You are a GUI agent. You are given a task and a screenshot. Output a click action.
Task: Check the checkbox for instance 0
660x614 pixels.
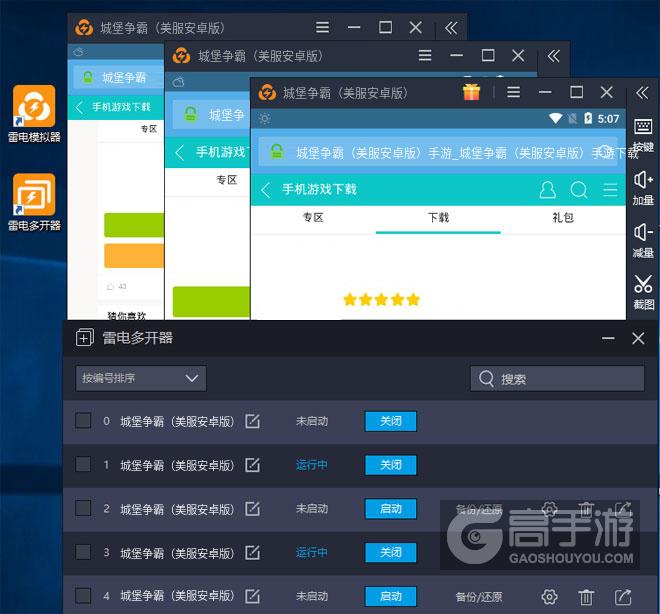pyautogui.click(x=83, y=420)
